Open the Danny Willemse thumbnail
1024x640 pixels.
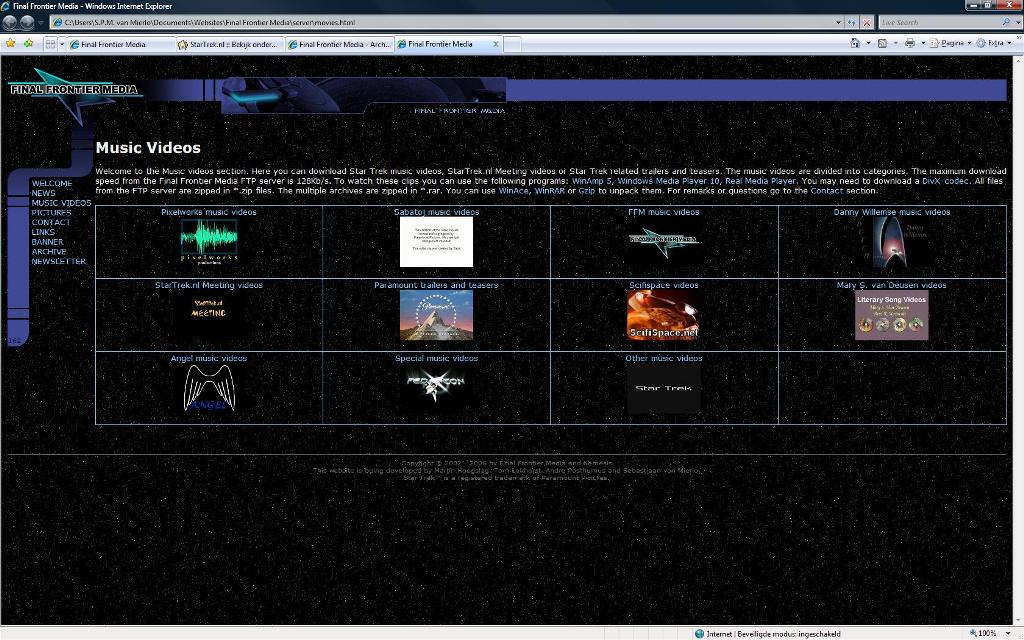click(x=891, y=242)
